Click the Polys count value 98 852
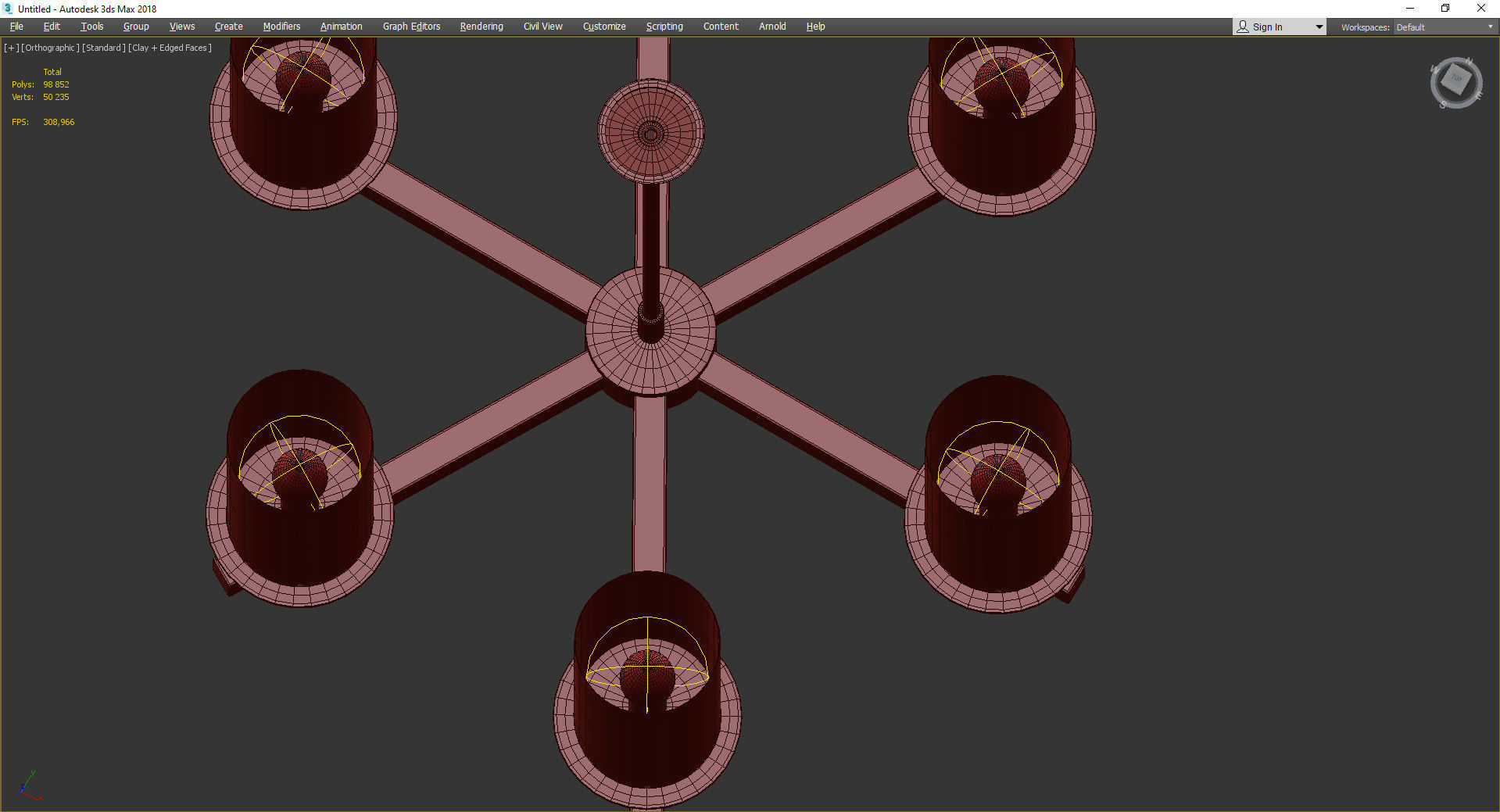The width and height of the screenshot is (1500, 812). (x=56, y=84)
